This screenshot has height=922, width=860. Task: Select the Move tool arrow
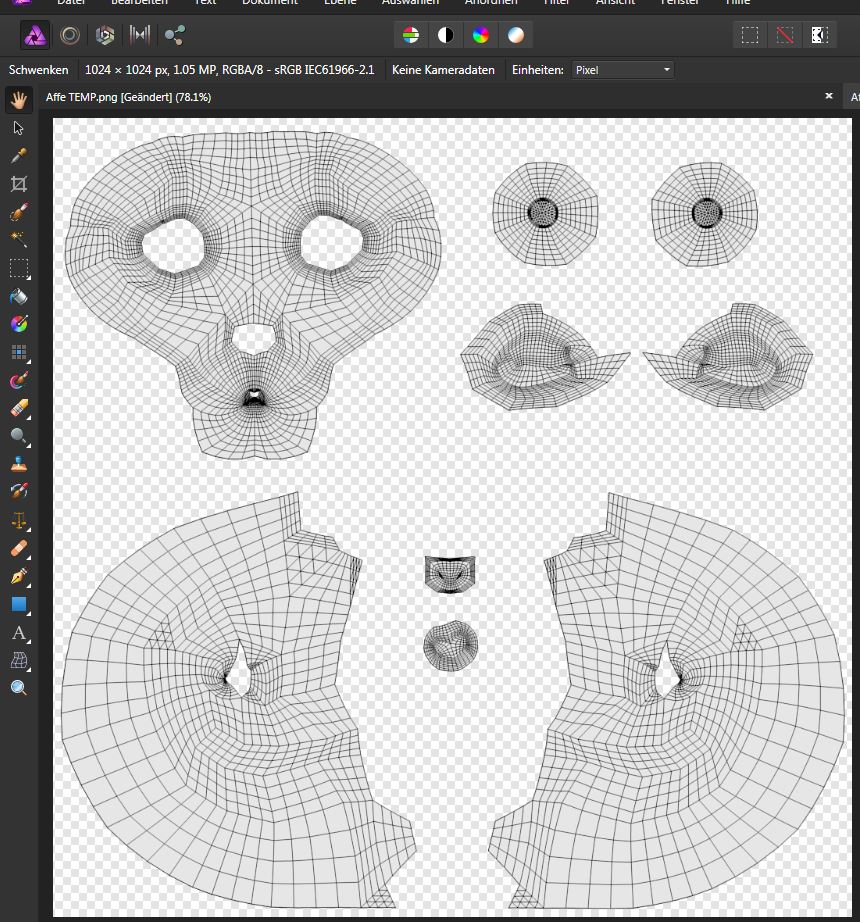pos(18,128)
